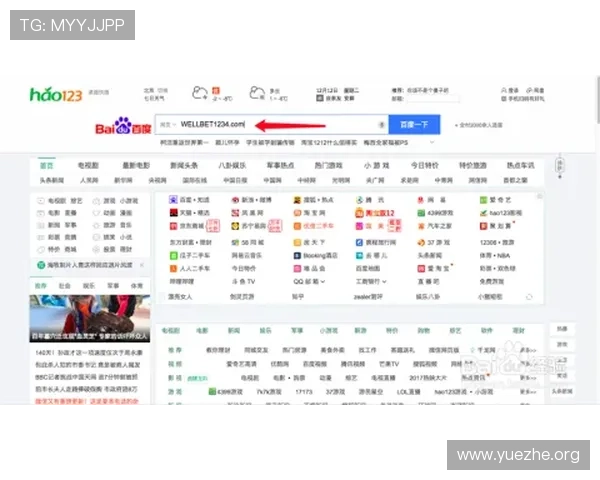Open the 小游戏 navigation tab

pos(377,165)
